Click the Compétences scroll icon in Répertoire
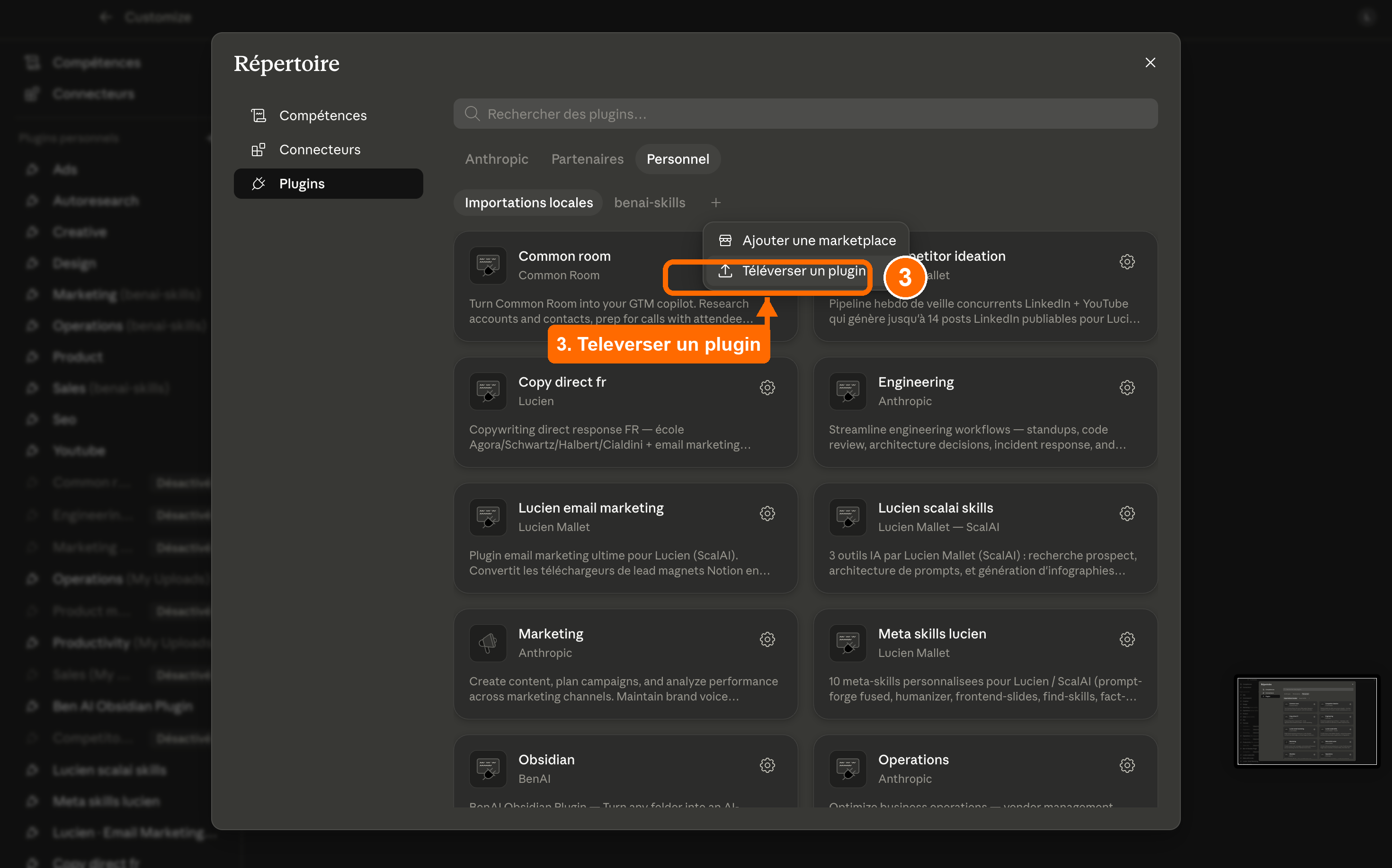 [259, 115]
